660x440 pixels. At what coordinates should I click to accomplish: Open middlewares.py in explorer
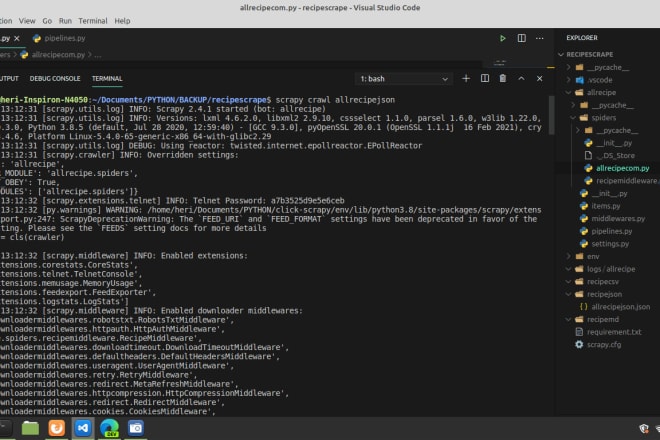tap(618, 219)
